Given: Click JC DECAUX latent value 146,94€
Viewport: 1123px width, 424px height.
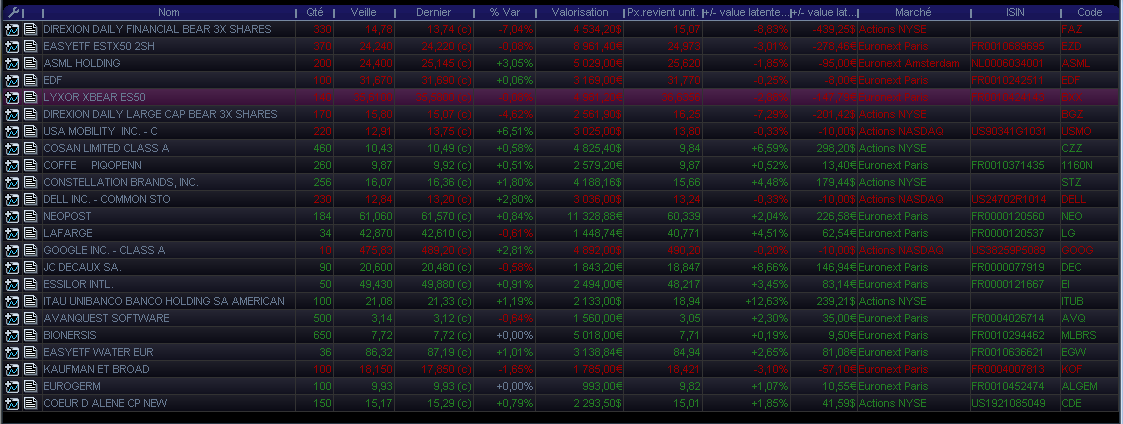Looking at the screenshot, I should pyautogui.click(x=834, y=267).
